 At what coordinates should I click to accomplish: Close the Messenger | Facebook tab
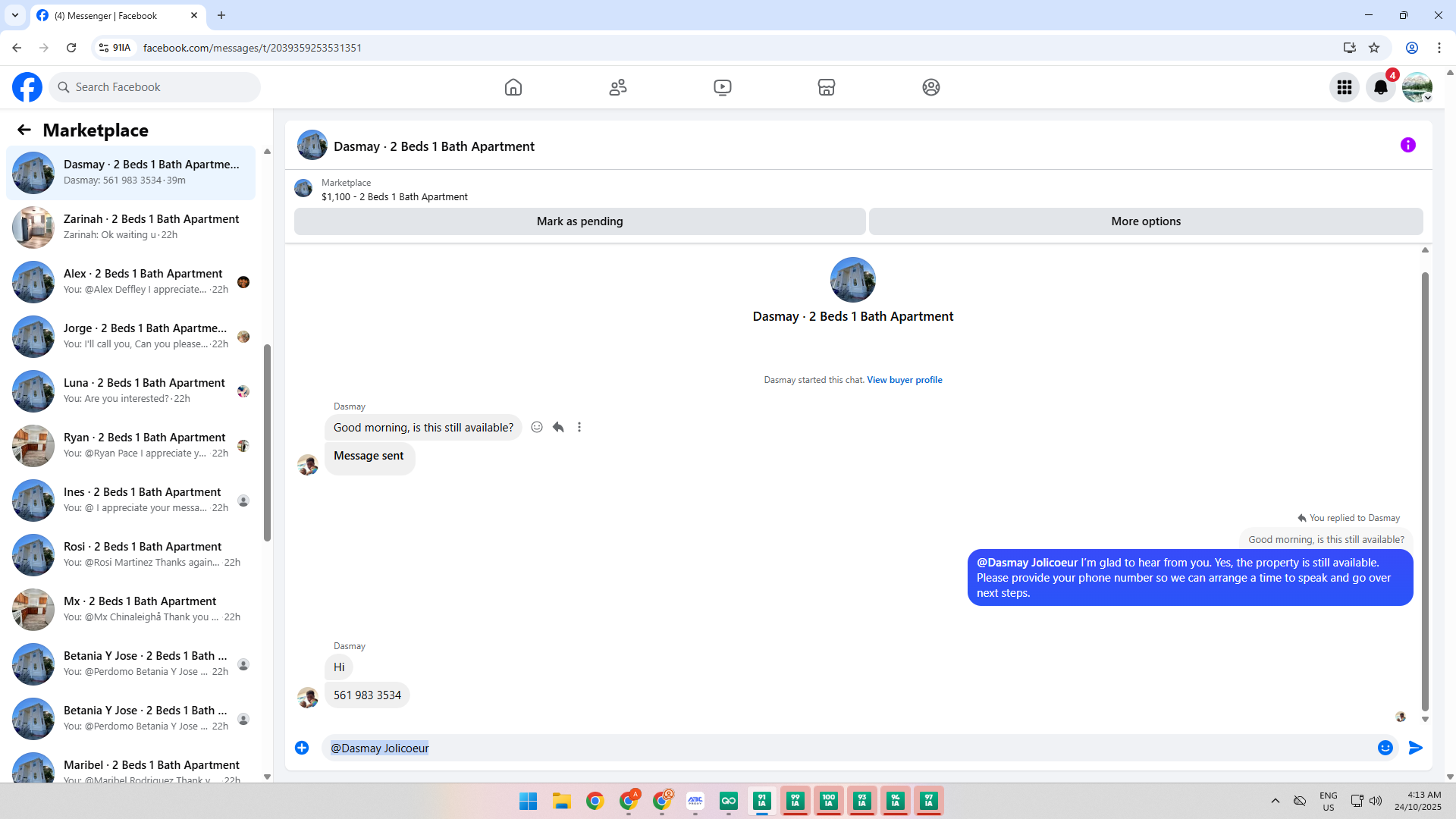(x=194, y=15)
